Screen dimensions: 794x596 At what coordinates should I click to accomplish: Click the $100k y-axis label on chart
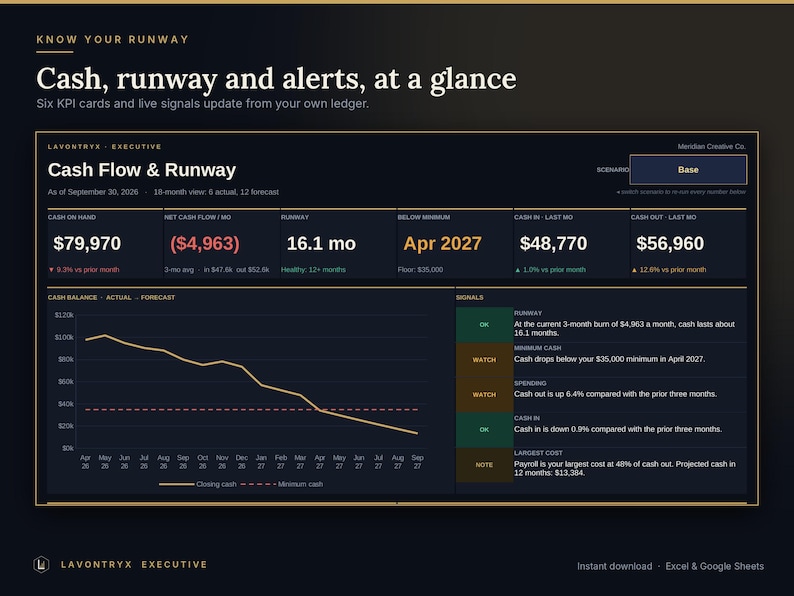click(x=64, y=337)
